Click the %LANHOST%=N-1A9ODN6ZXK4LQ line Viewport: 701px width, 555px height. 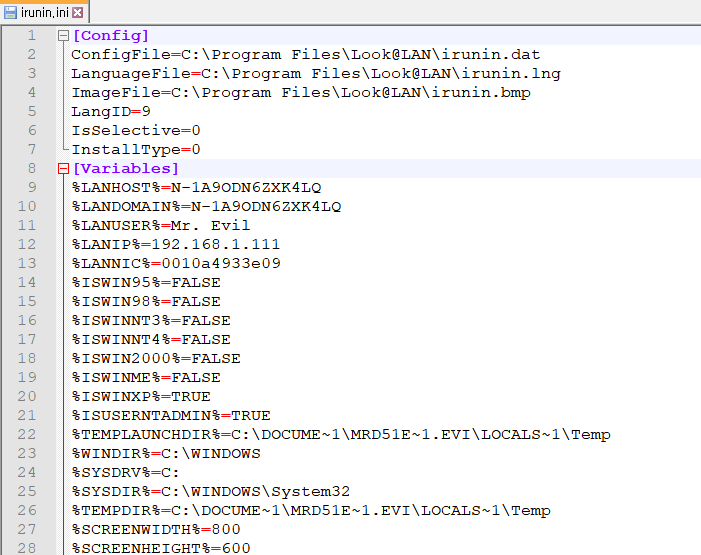[196, 187]
